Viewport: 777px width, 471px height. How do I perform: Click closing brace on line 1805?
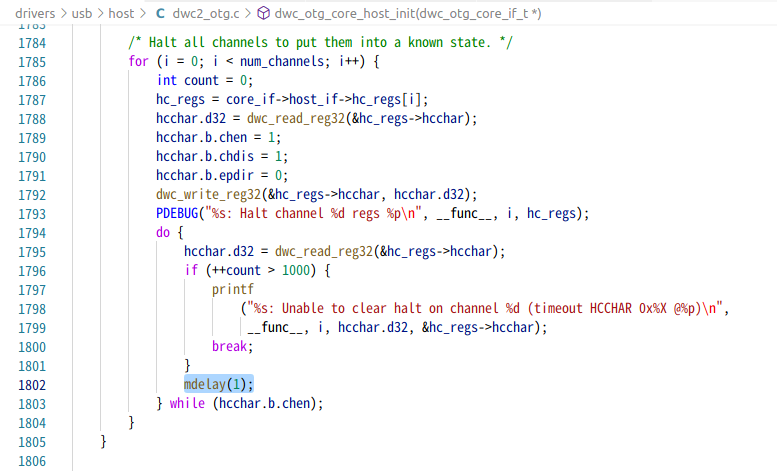pos(103,441)
